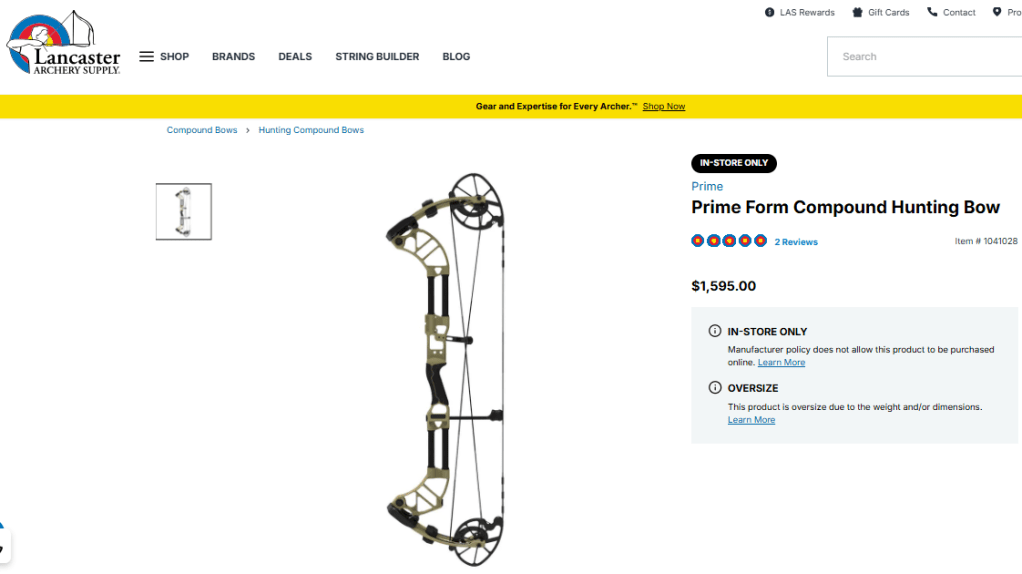Click the In-Store Only info icon
This screenshot has width=1022, height=574.
point(714,331)
